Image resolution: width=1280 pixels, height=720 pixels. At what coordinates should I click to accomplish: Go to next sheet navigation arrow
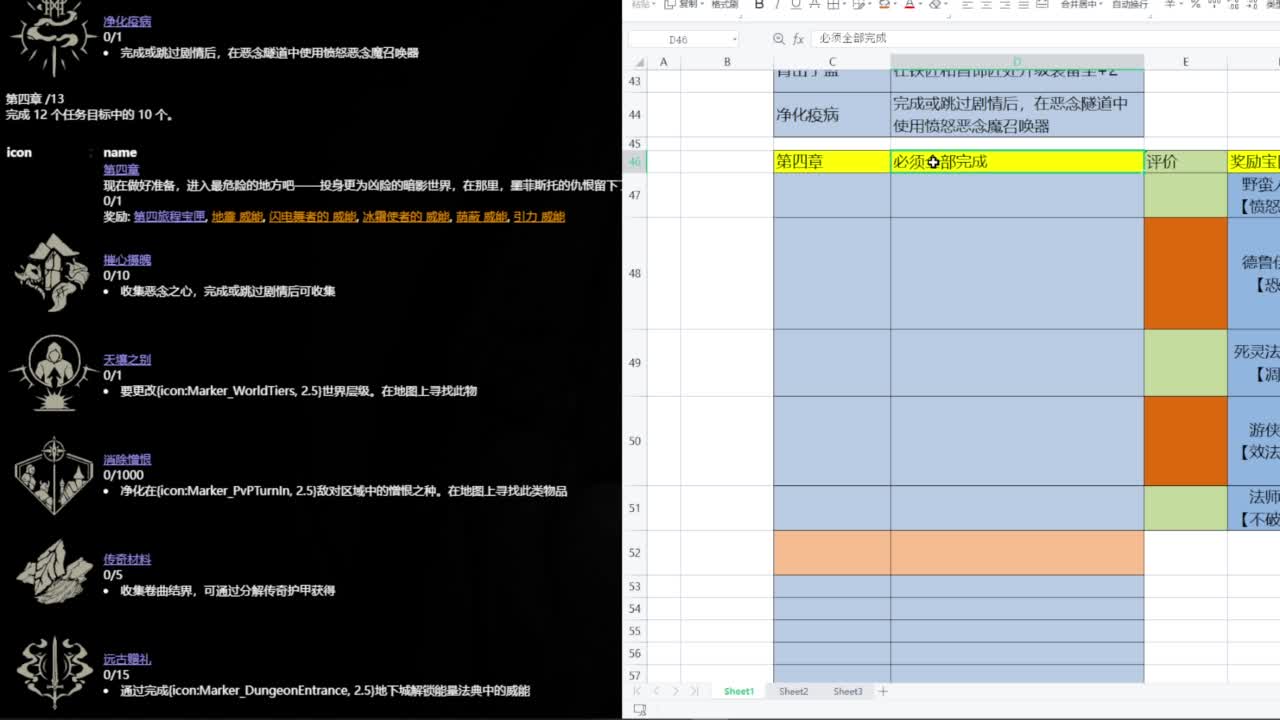676,691
